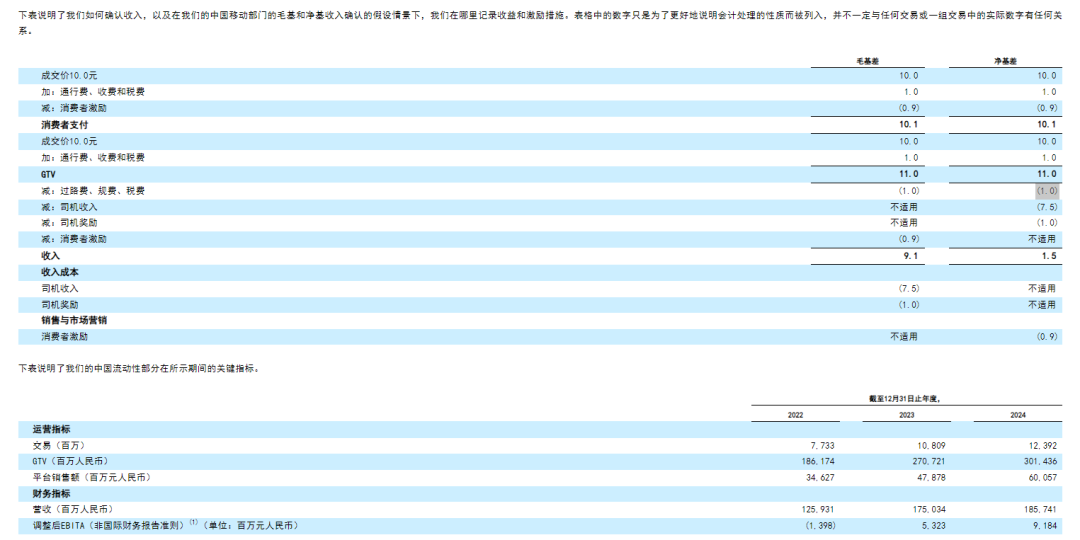This screenshot has width=1080, height=540.
Task: Select the 2022 year column header
Action: pyautogui.click(x=795, y=414)
